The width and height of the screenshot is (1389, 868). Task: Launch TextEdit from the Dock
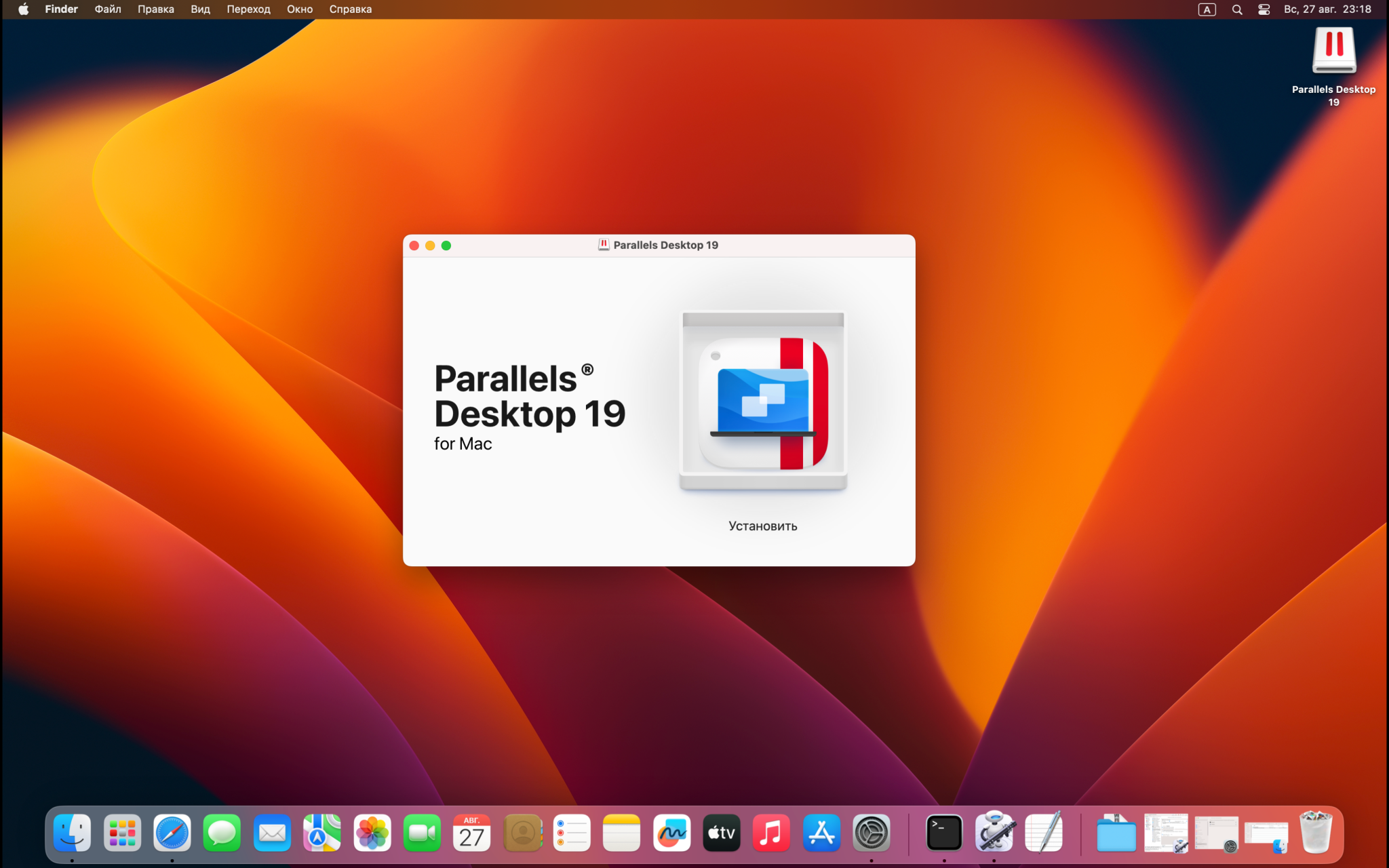point(1044,831)
